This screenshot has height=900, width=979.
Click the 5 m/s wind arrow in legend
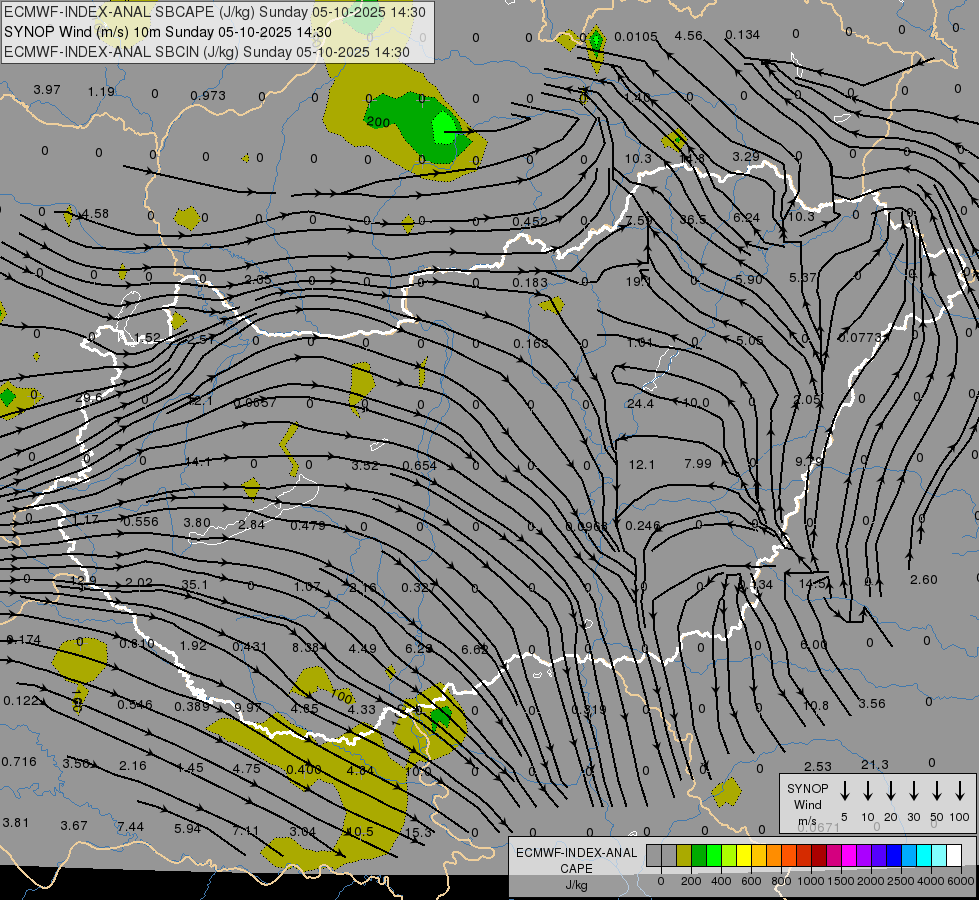coord(845,791)
